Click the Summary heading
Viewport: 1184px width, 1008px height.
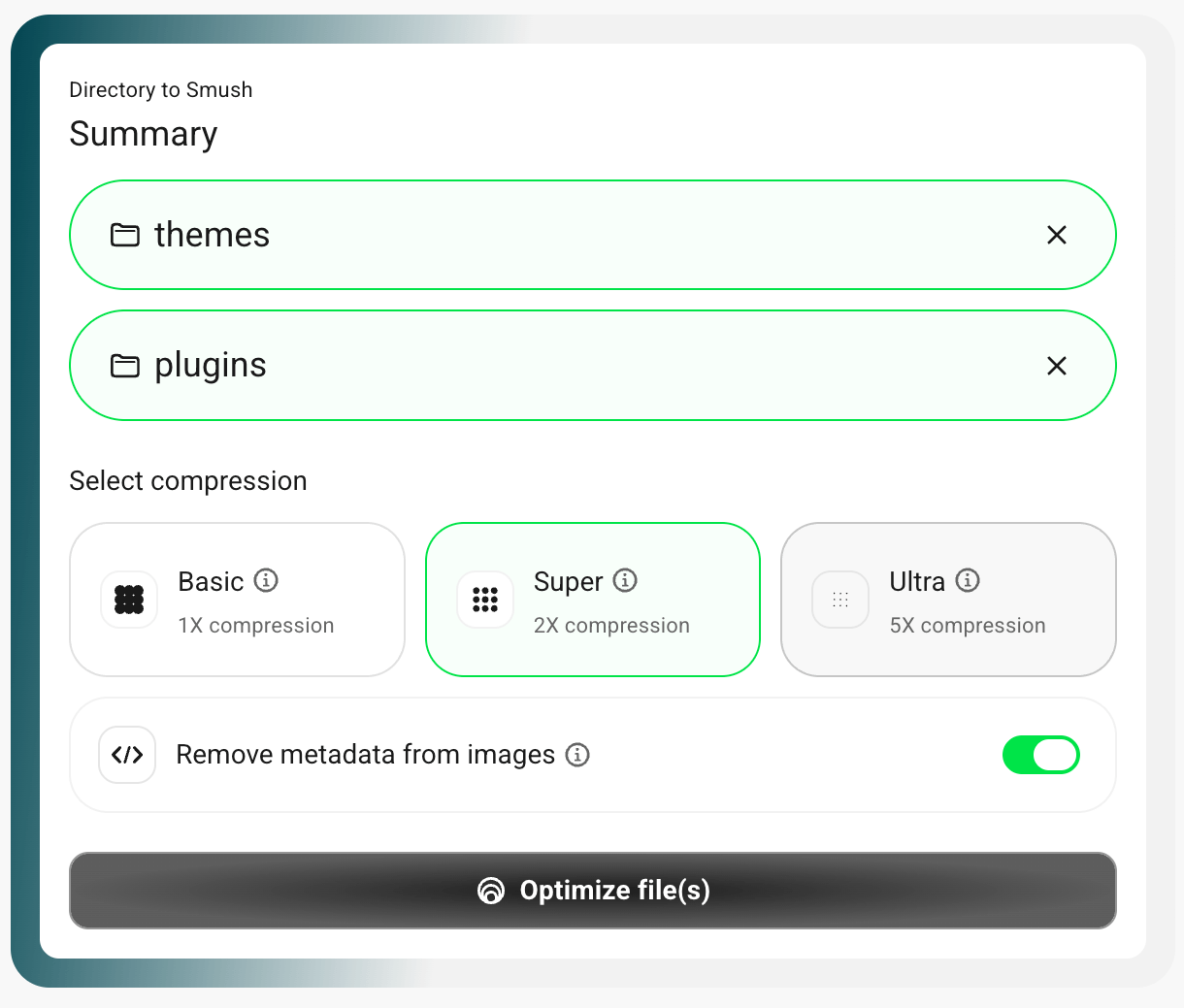click(x=144, y=134)
